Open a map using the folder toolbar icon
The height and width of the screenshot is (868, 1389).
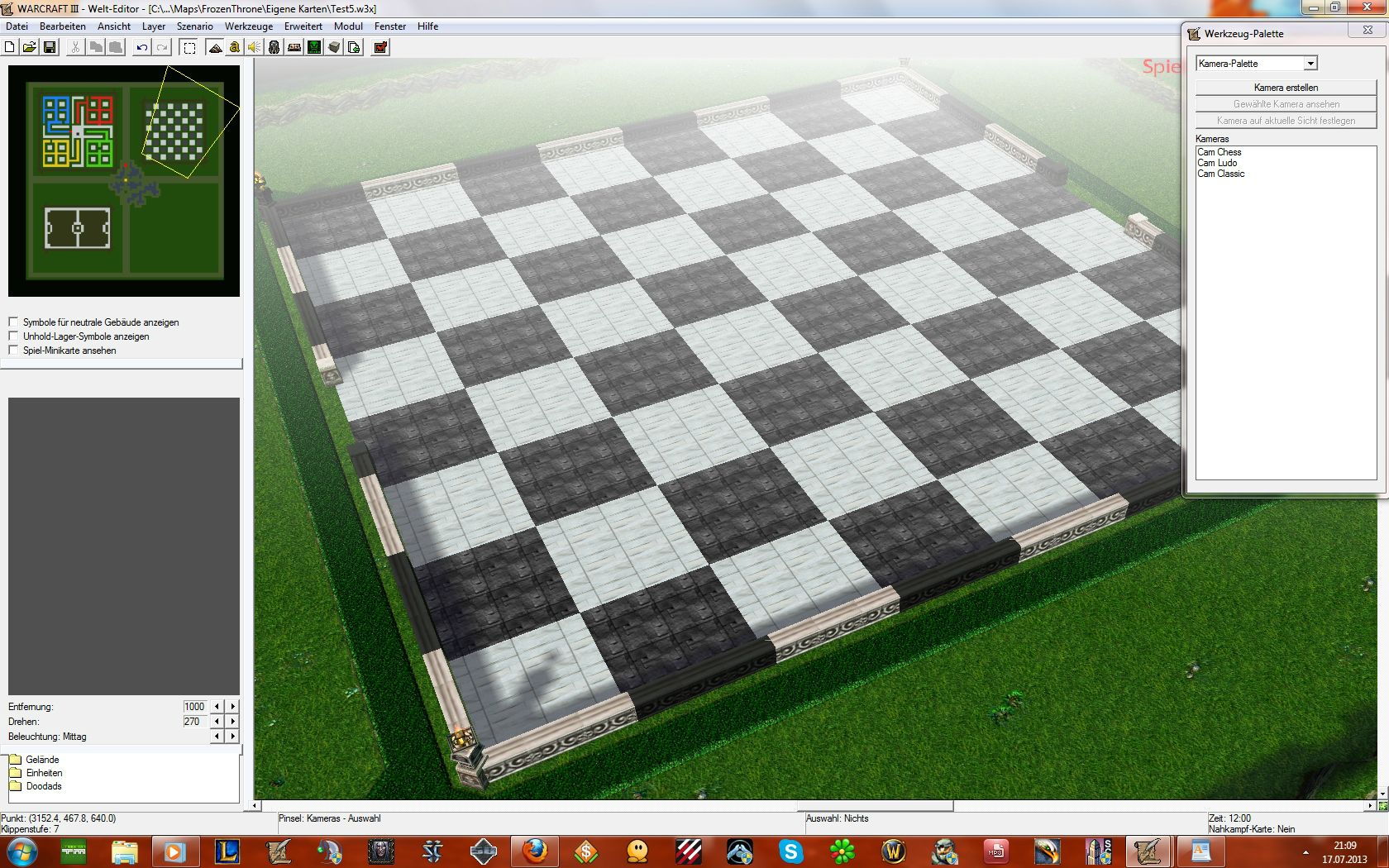30,48
